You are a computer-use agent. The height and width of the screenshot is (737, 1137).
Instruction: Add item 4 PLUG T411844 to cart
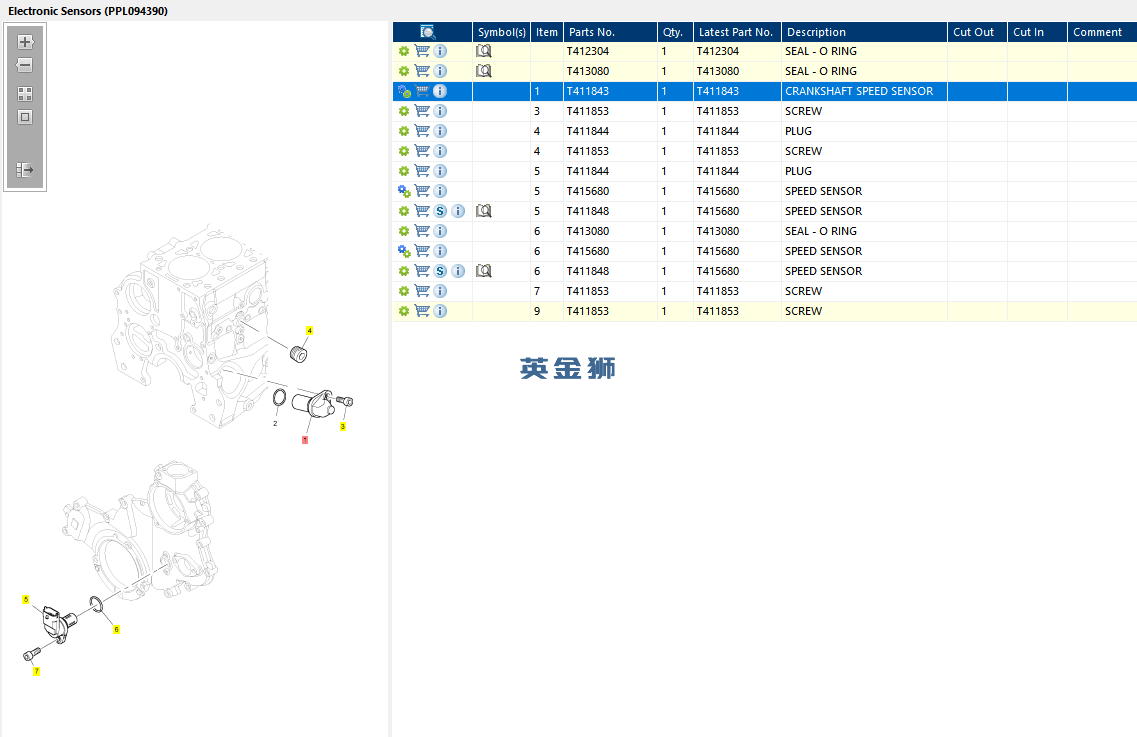click(422, 131)
